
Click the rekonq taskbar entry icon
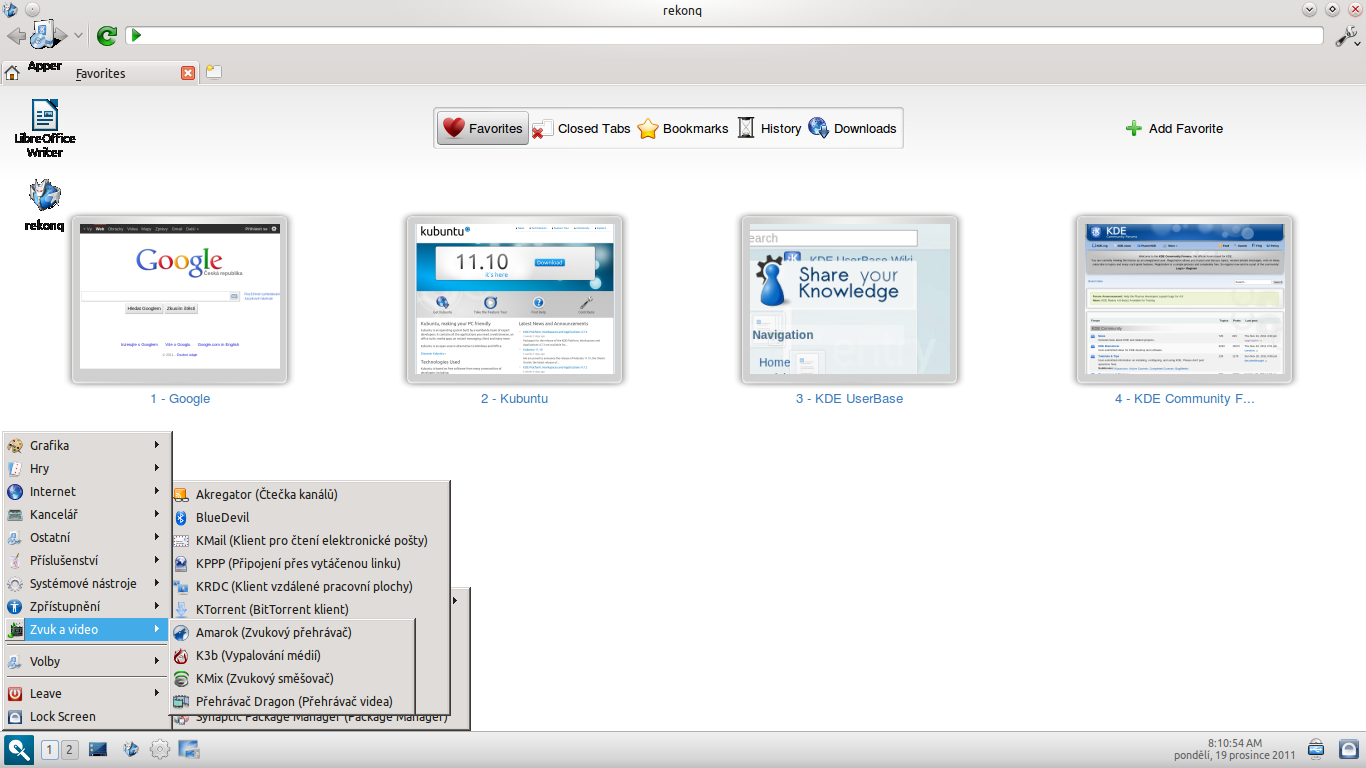point(130,749)
